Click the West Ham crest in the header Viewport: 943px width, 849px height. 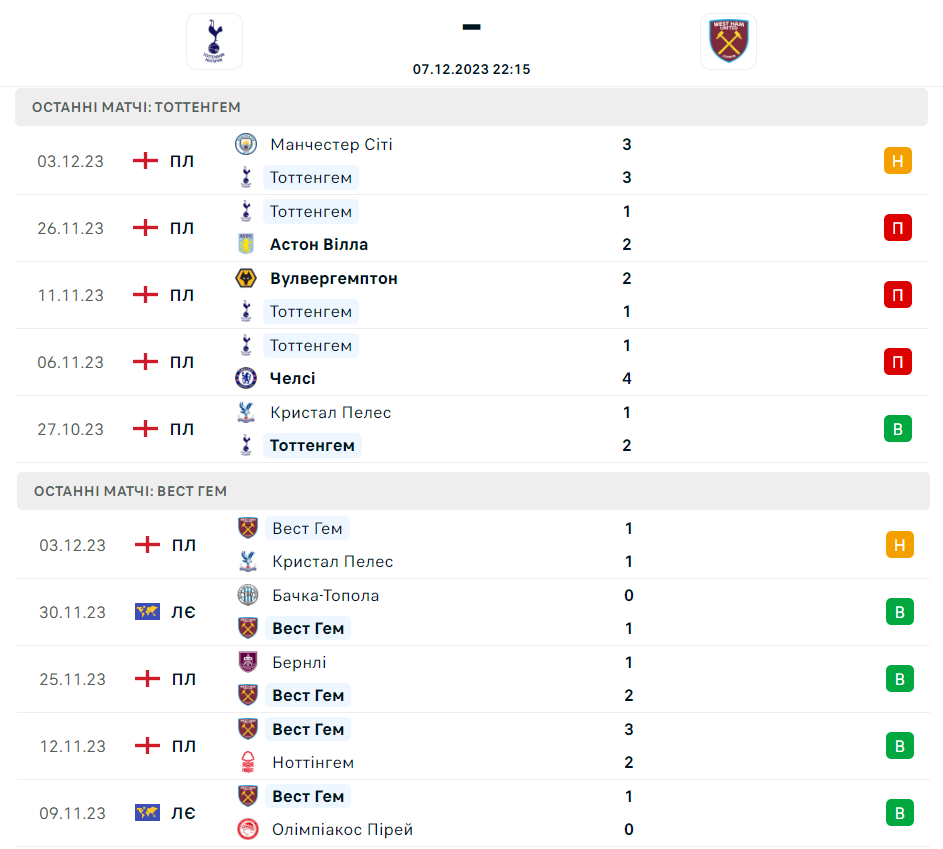(728, 41)
